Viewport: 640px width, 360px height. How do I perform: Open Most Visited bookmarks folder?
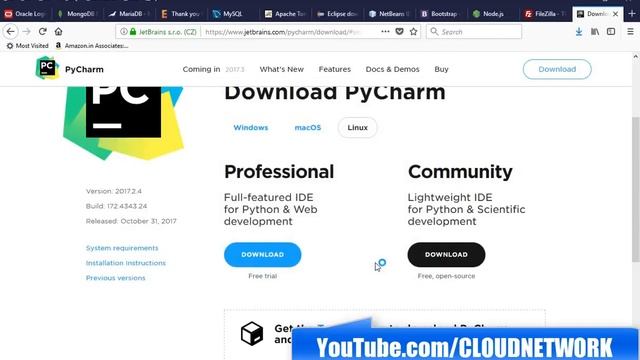[27, 46]
